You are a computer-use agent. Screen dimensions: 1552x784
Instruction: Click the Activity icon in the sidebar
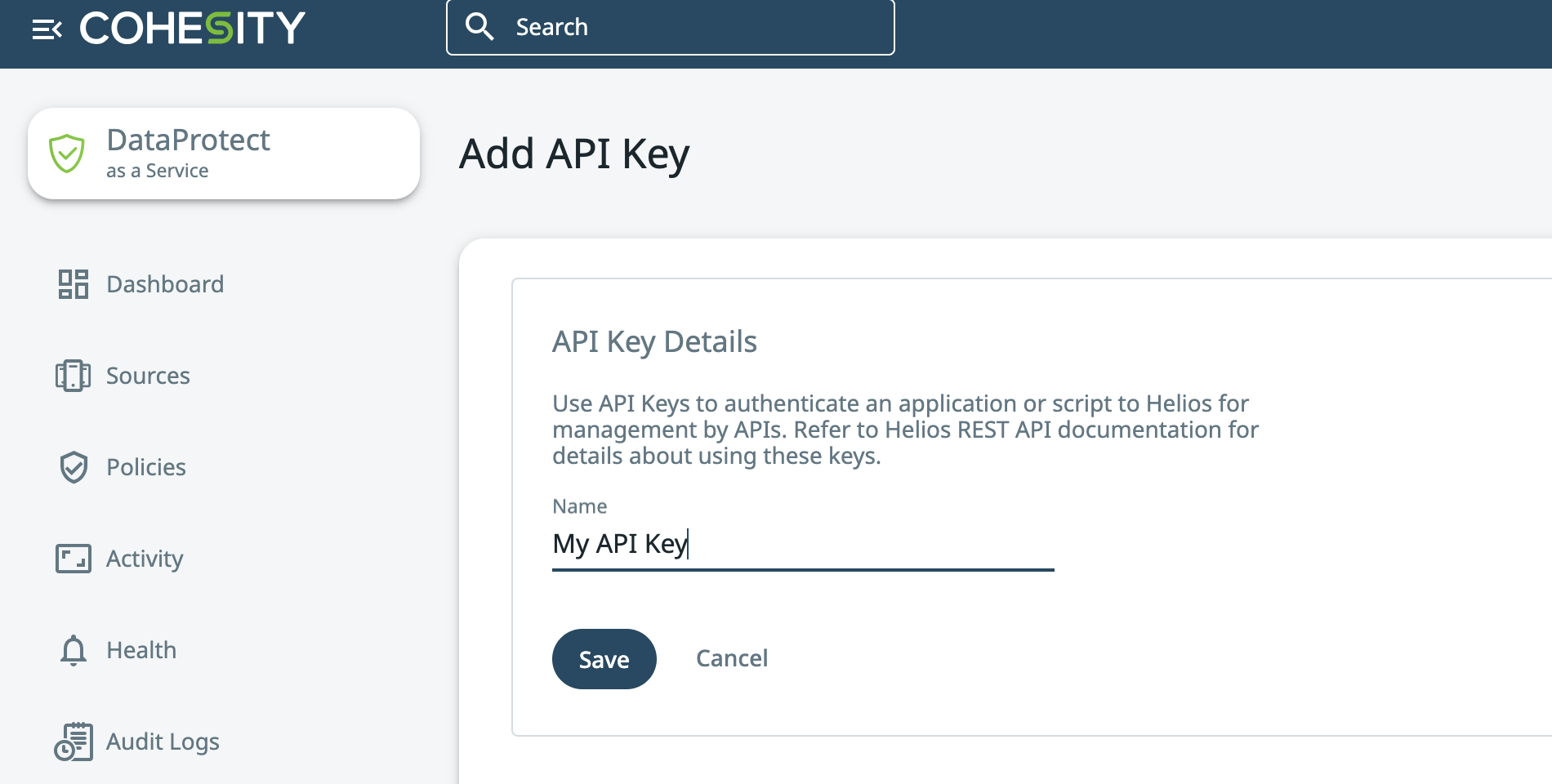pos(73,559)
